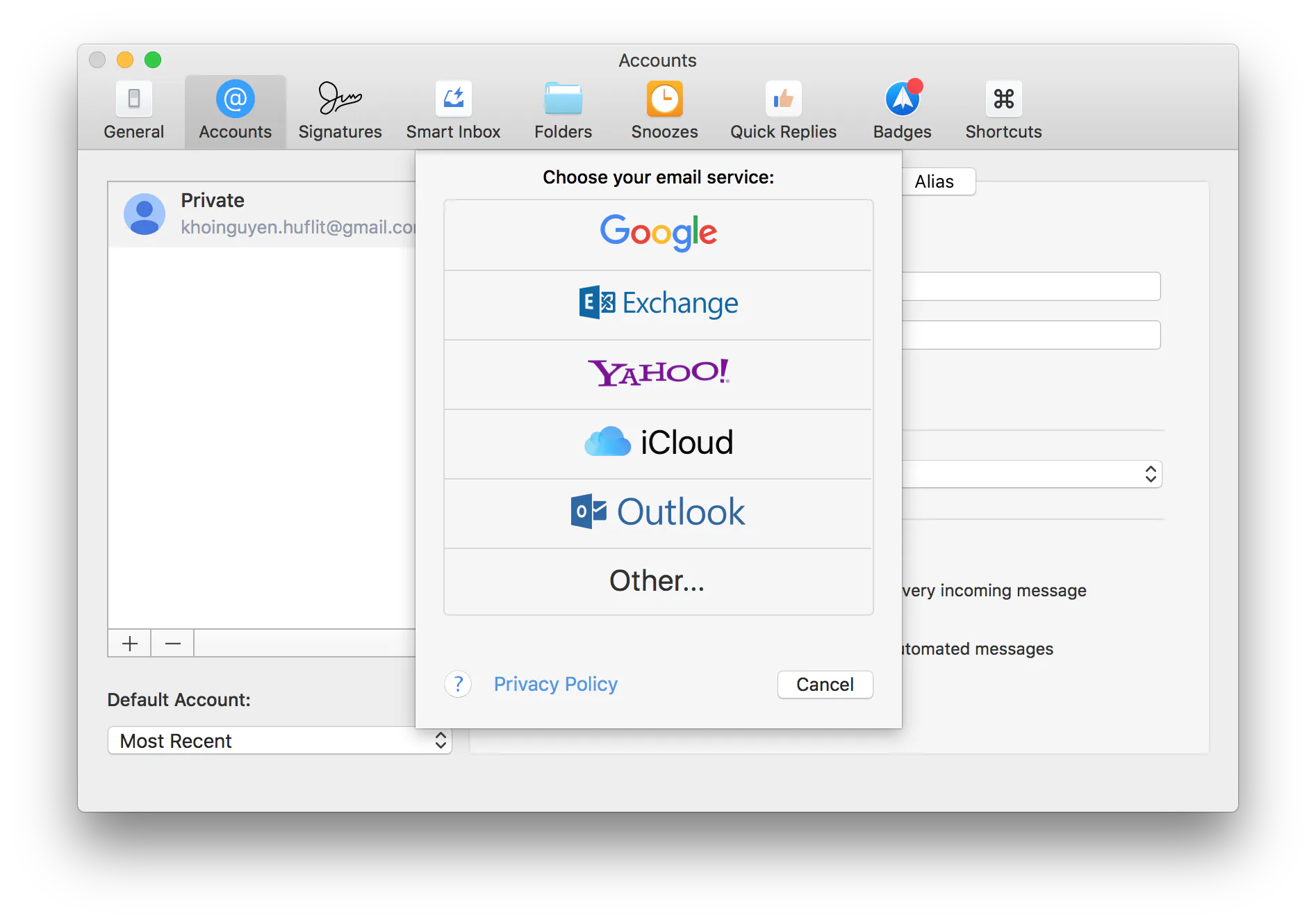Click the second text field under Alias
Screen dimensions: 1316x923
[x=1031, y=335]
